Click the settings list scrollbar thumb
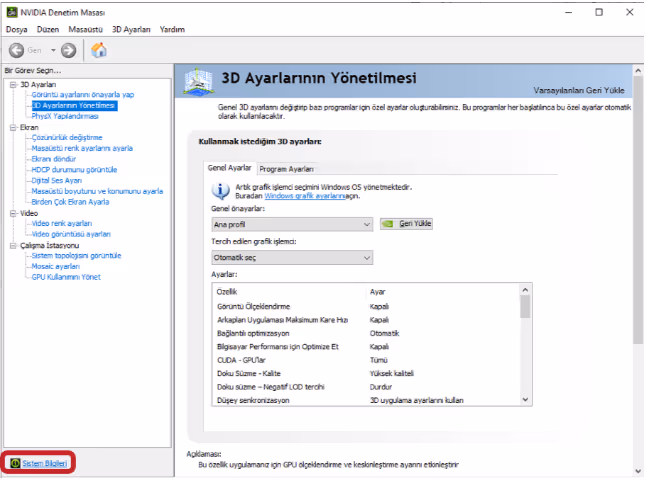Image resolution: width=646 pixels, height=480 pixels. (x=525, y=307)
